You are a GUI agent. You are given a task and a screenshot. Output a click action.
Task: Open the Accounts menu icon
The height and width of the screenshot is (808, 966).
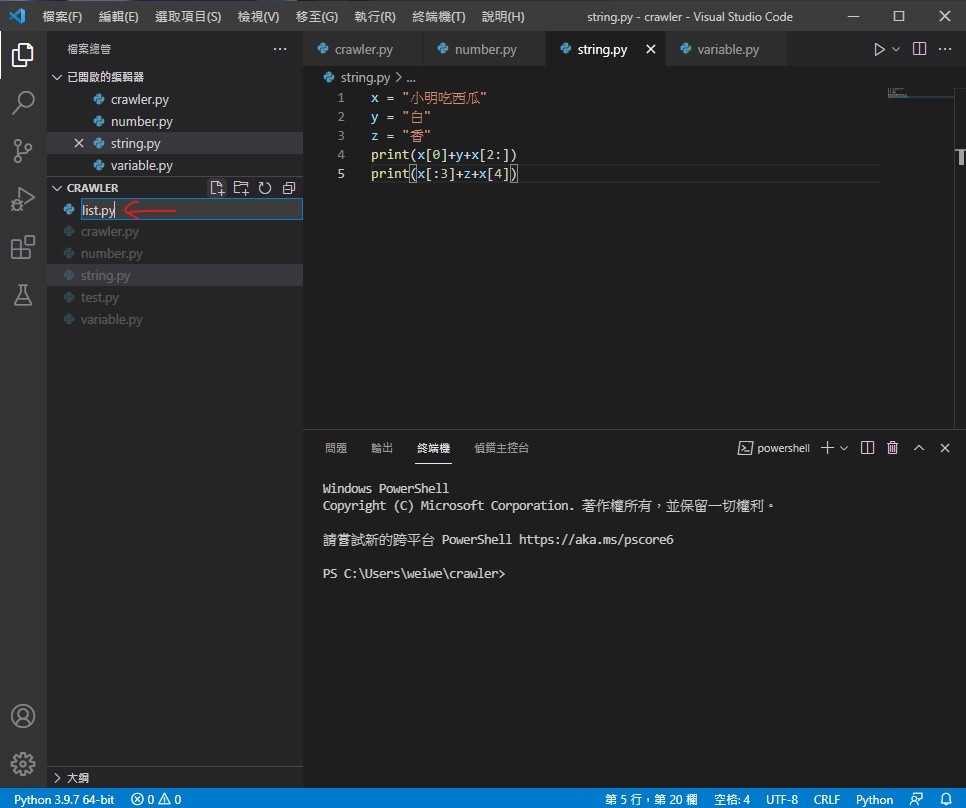23,716
